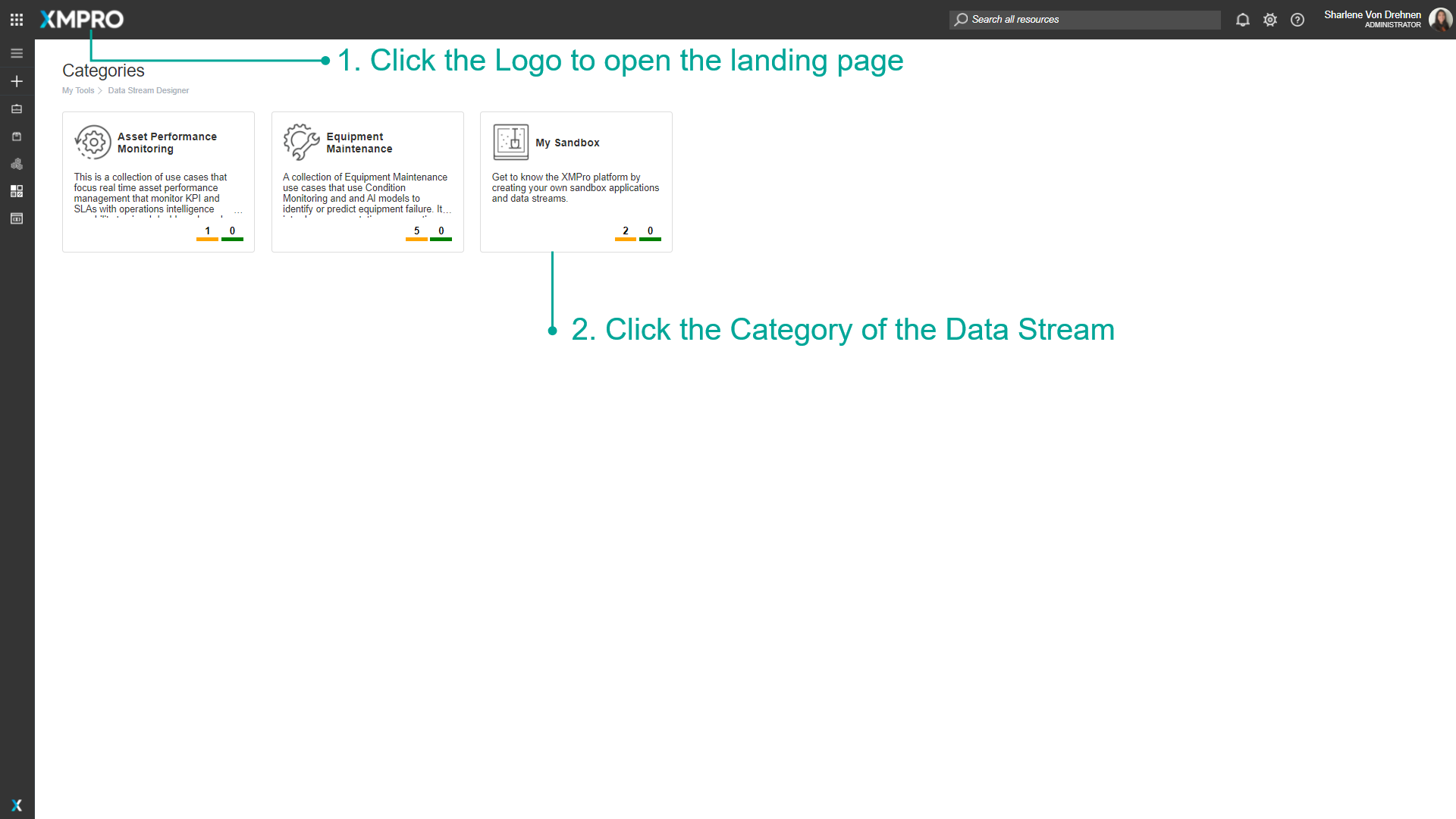The image size is (1456, 819).
Task: Click the X logo at bottom left
Action: (17, 805)
